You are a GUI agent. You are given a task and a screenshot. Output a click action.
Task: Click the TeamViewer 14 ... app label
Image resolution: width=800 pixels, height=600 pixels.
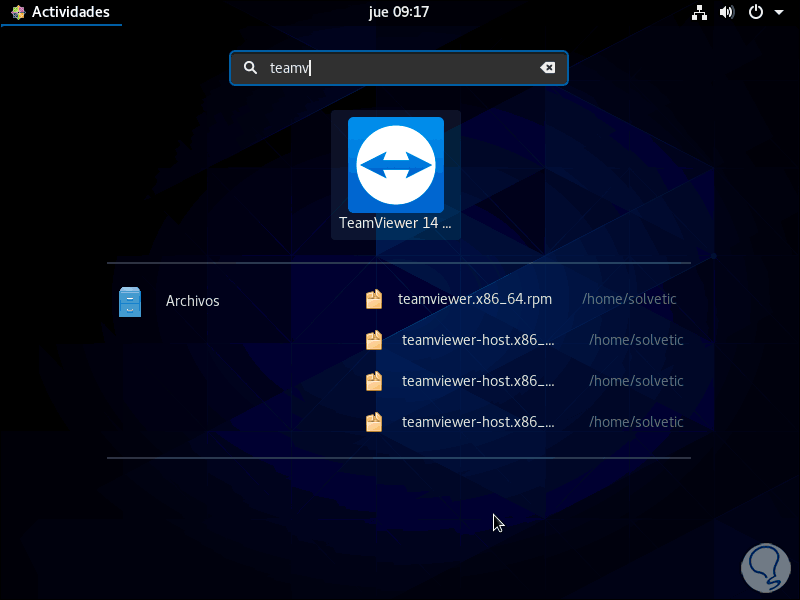click(395, 223)
